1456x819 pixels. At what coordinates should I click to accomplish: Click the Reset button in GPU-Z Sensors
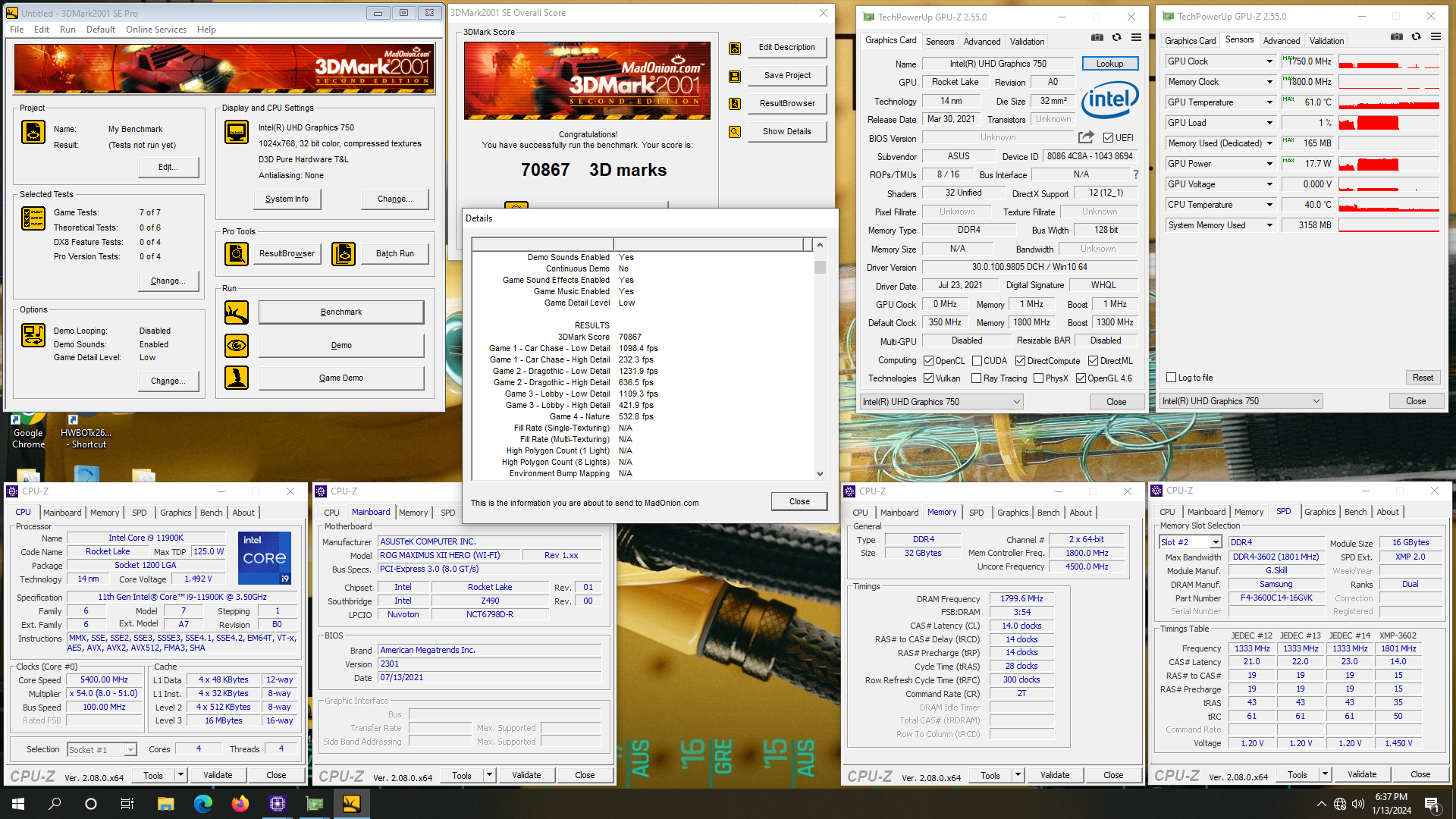[1423, 378]
